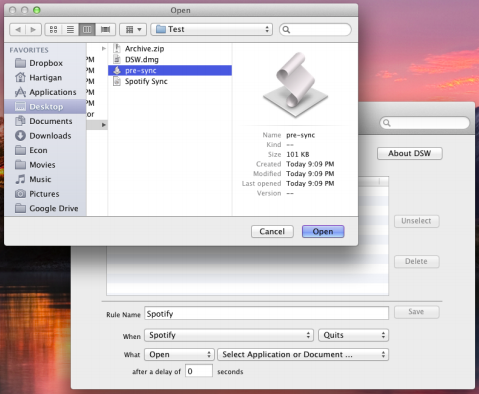The image size is (479, 394).
Task: Confirm with the Open button
Action: [x=323, y=232]
